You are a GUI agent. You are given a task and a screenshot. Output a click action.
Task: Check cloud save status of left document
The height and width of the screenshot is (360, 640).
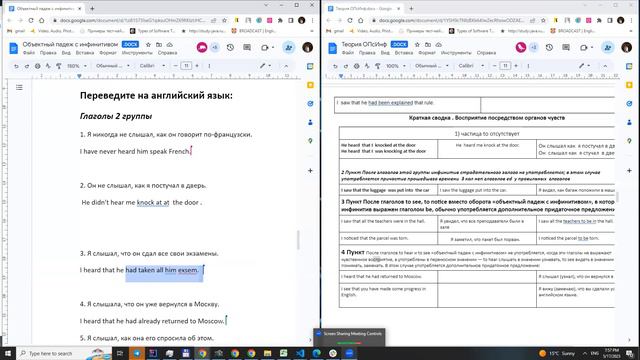[x=169, y=44]
